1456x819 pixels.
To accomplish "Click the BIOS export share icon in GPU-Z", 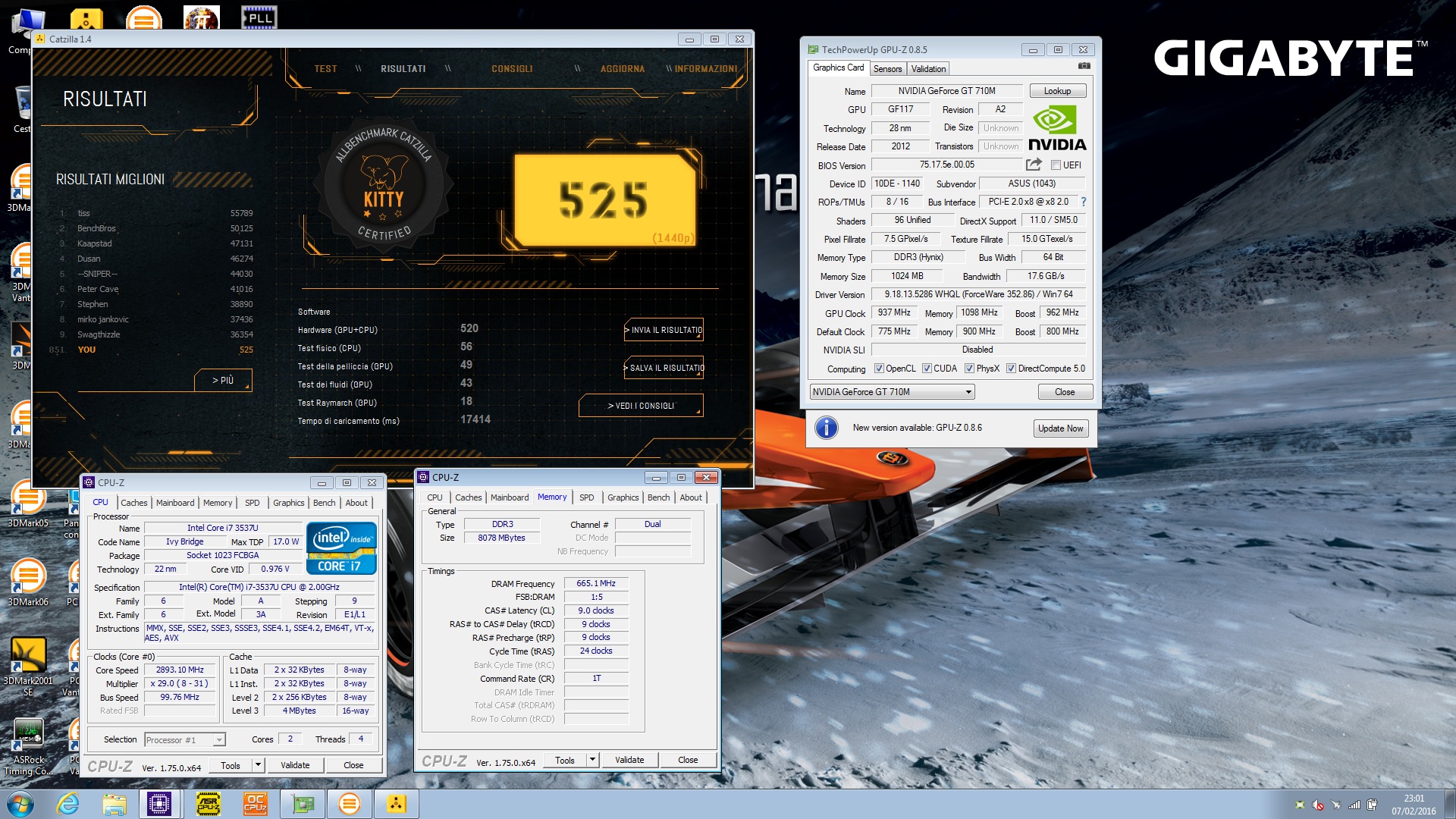I will point(1034,165).
